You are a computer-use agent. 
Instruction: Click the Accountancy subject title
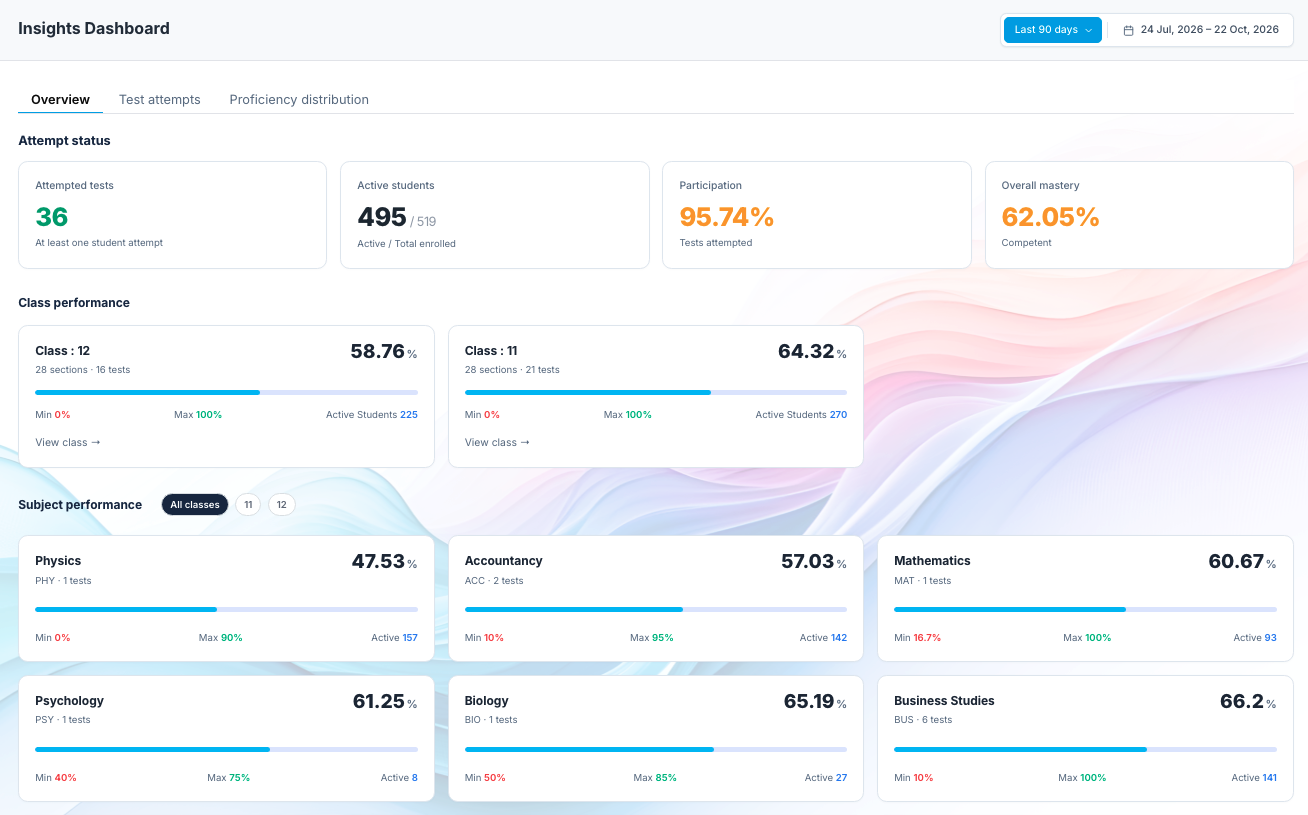504,561
